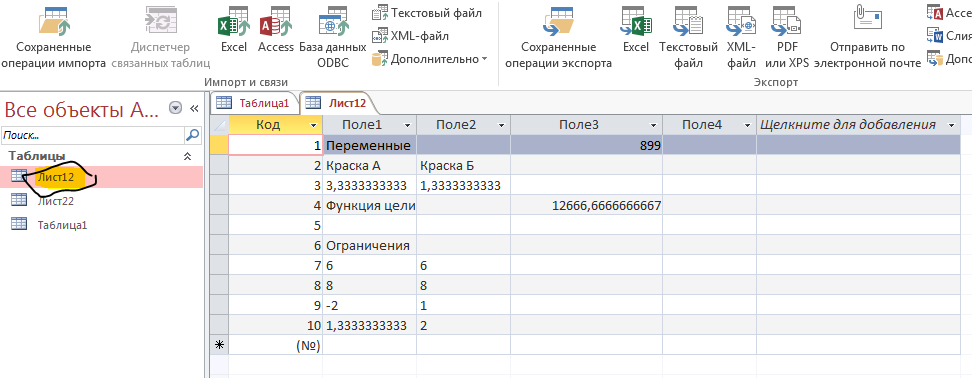Screen dimensions: 972x378
Task: Select row 1 via its row selector
Action: [219, 145]
